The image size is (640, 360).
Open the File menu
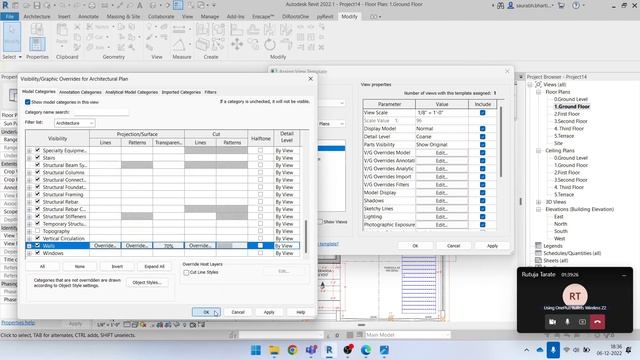(9, 17)
